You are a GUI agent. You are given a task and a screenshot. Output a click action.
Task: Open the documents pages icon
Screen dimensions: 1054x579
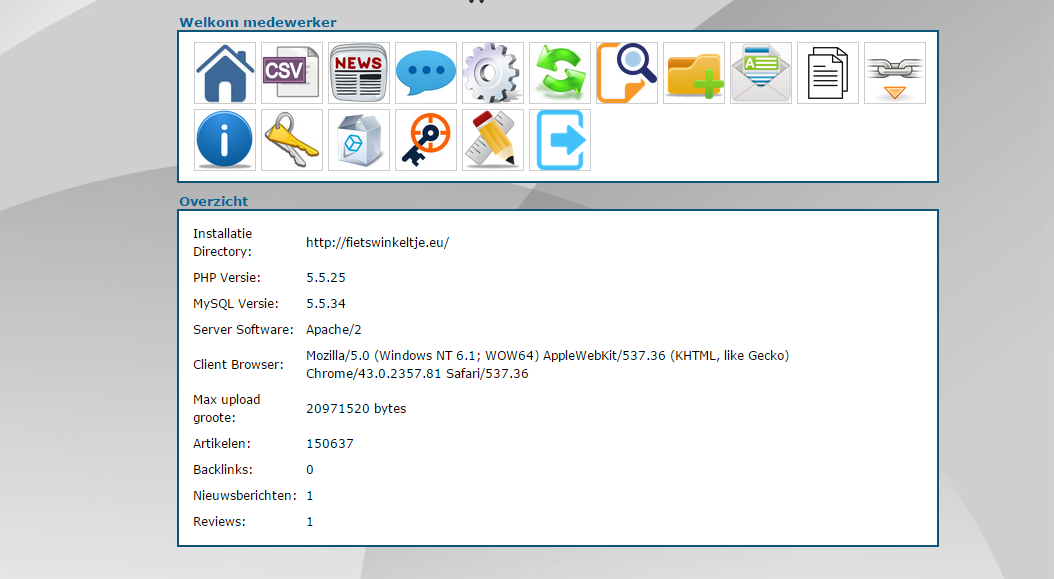(827, 73)
